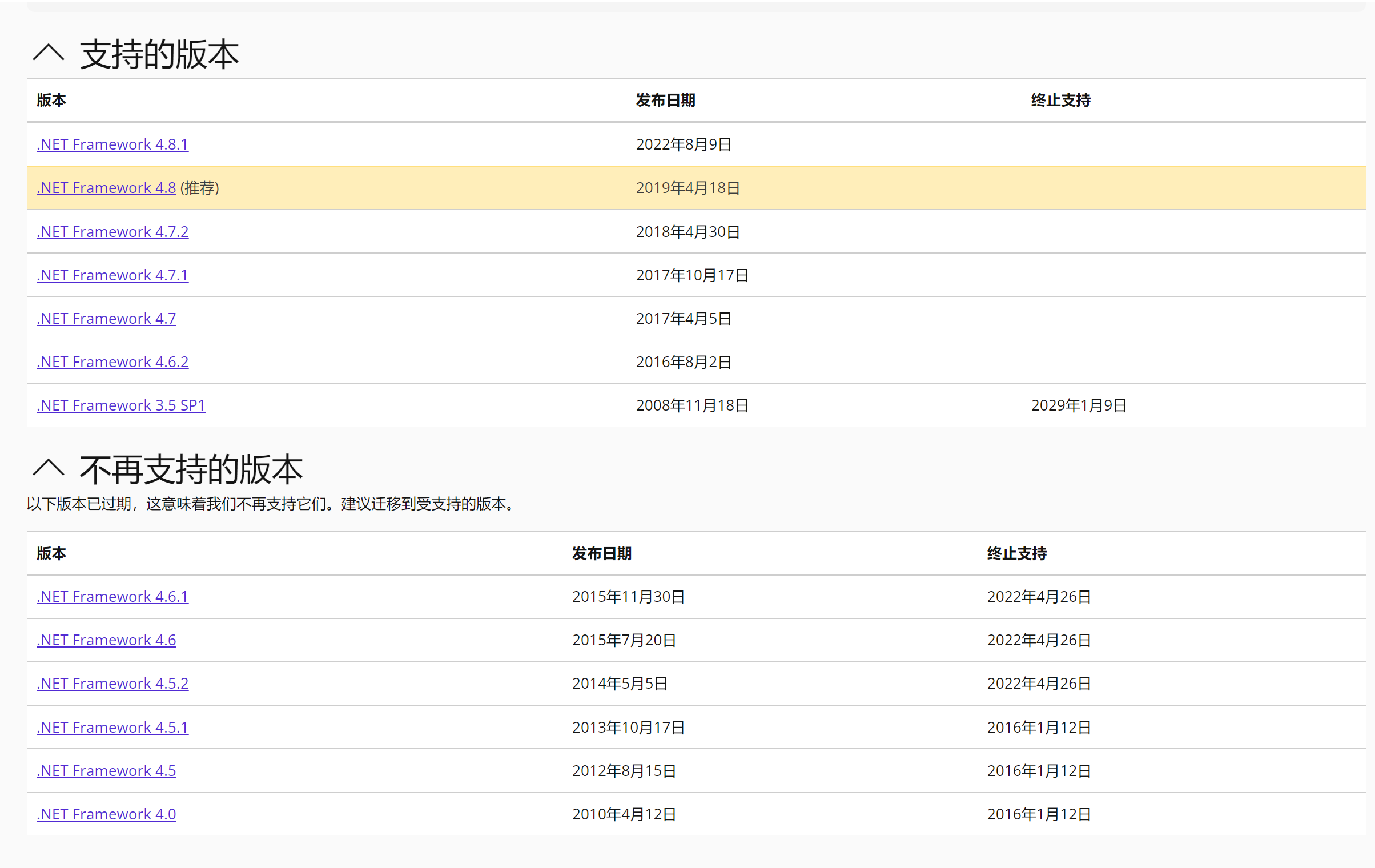This screenshot has height=868, width=1375.
Task: Open the .NET Framework 4.5.1 link
Action: coord(112,728)
